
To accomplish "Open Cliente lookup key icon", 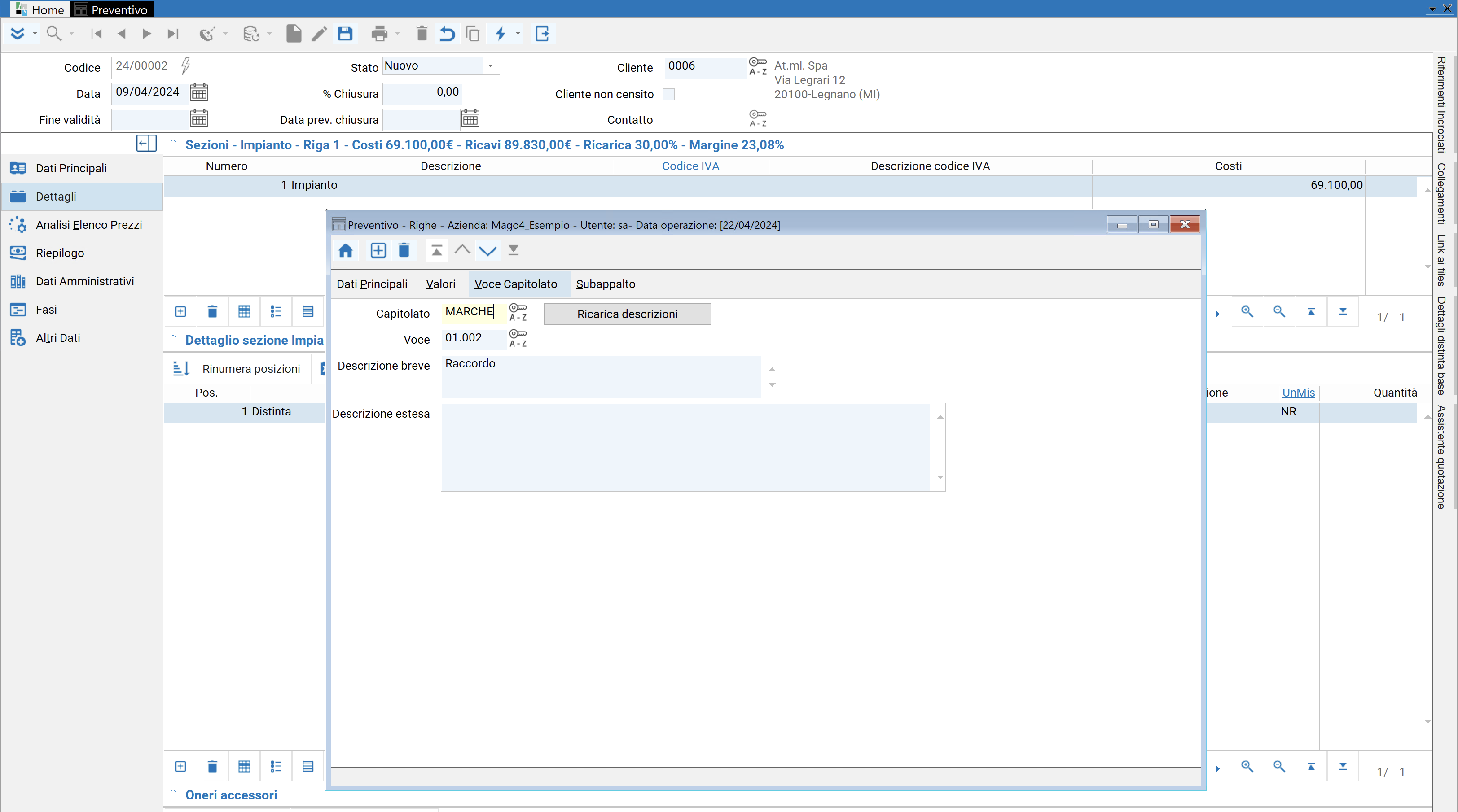I will click(758, 65).
